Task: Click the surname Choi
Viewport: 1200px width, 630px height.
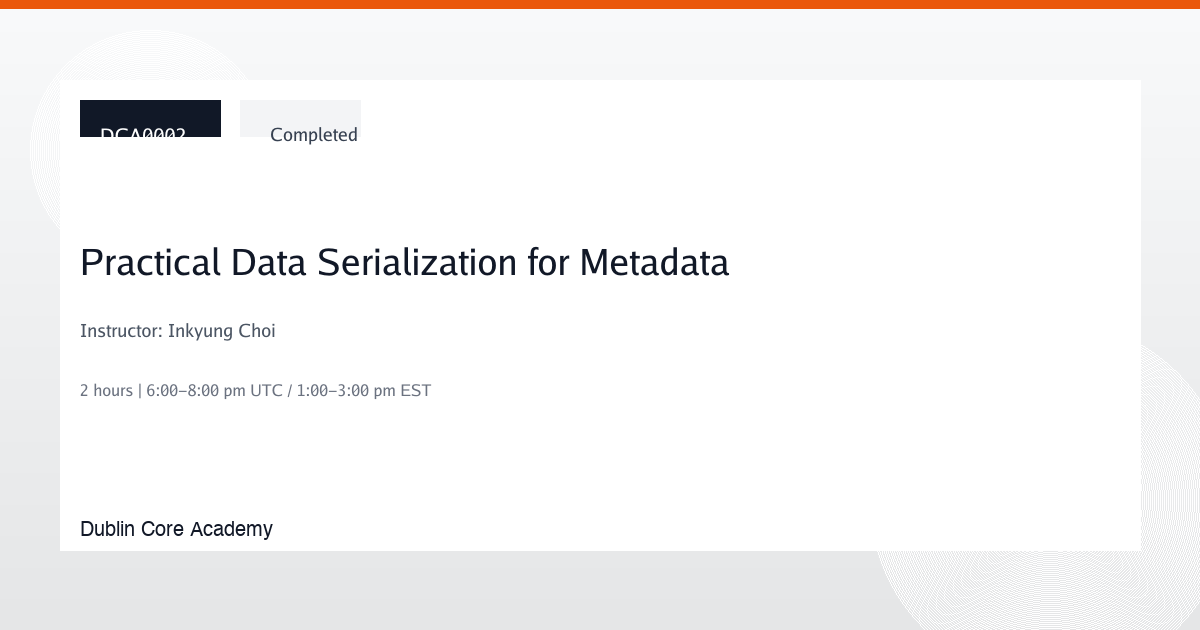Action: [256, 331]
